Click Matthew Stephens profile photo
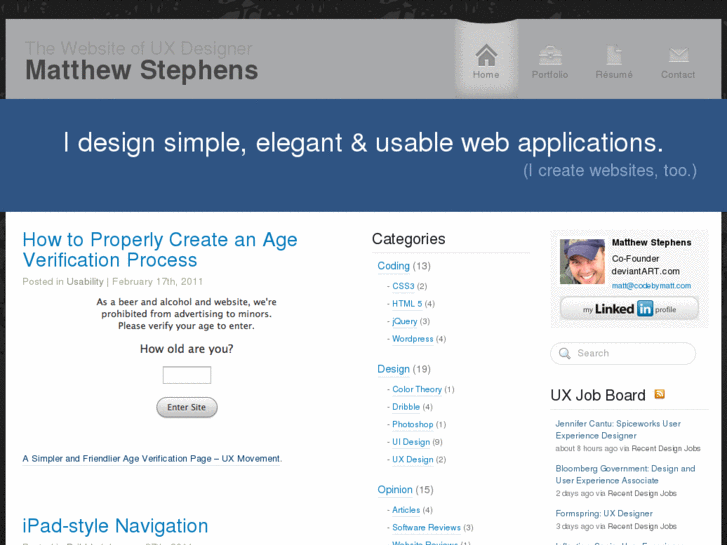 pos(582,262)
